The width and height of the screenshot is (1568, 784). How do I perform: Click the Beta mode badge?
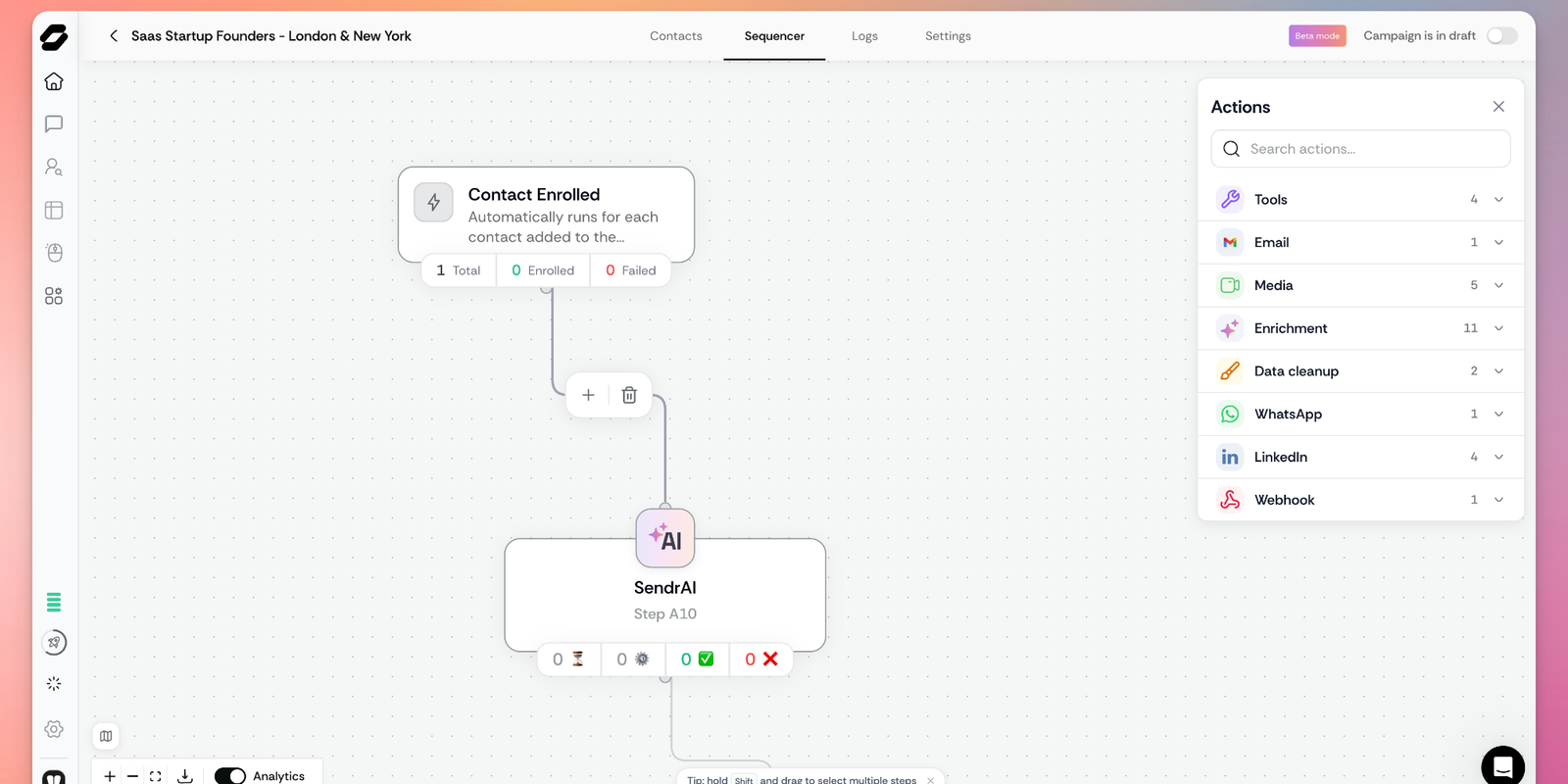pyautogui.click(x=1317, y=36)
